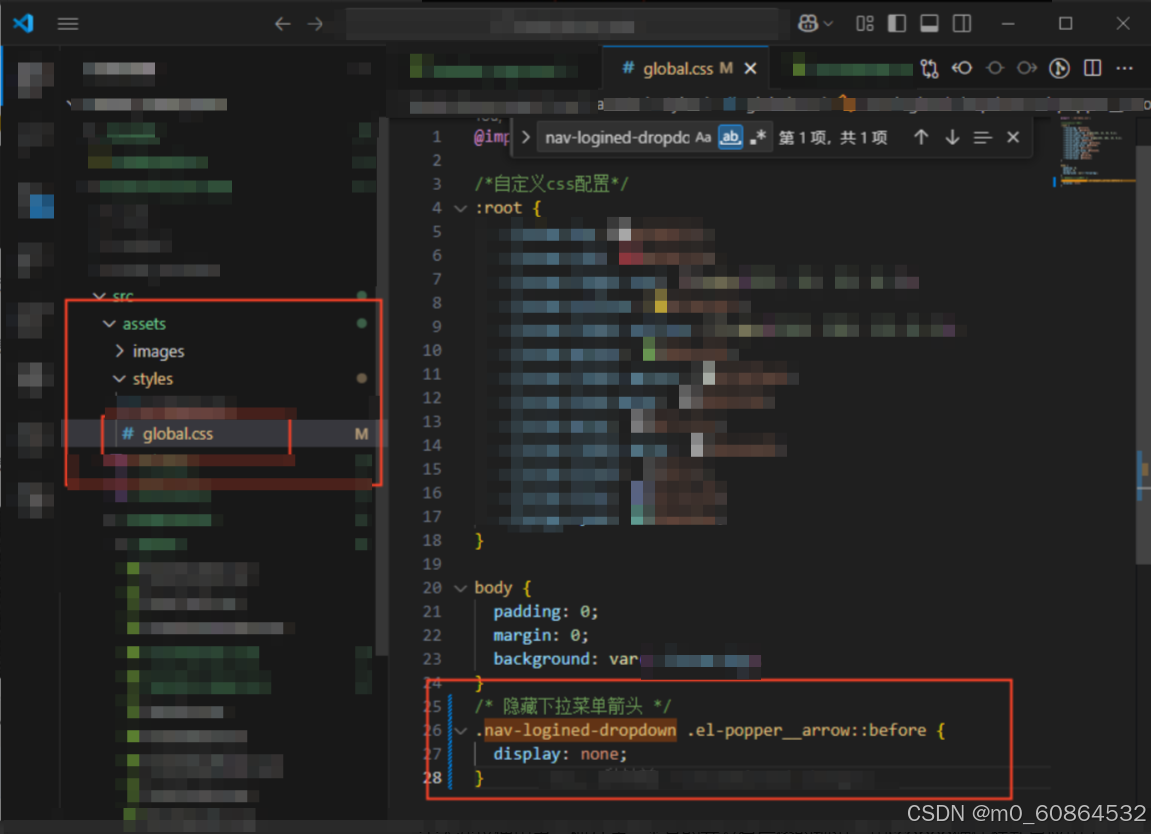
Task: Open changes compare icon in editor toolbar
Action: 929,68
